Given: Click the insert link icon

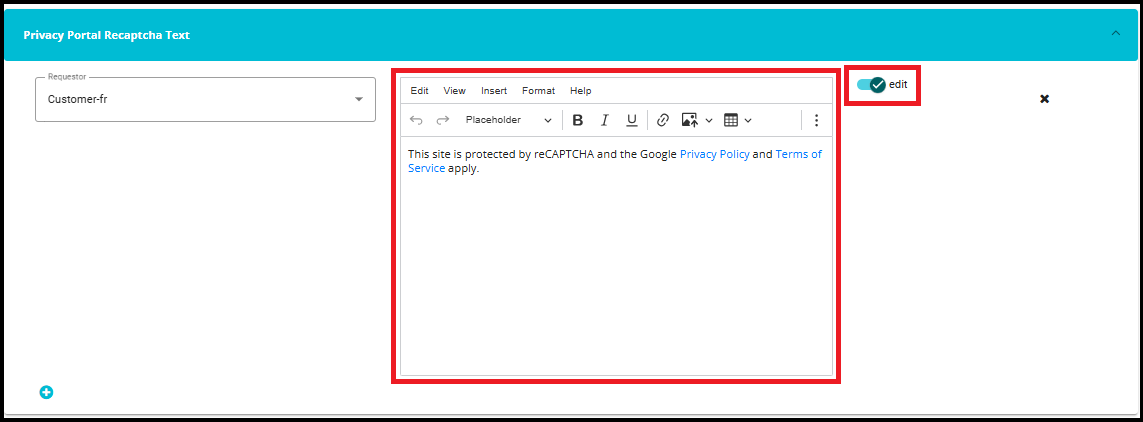Looking at the screenshot, I should (x=662, y=120).
